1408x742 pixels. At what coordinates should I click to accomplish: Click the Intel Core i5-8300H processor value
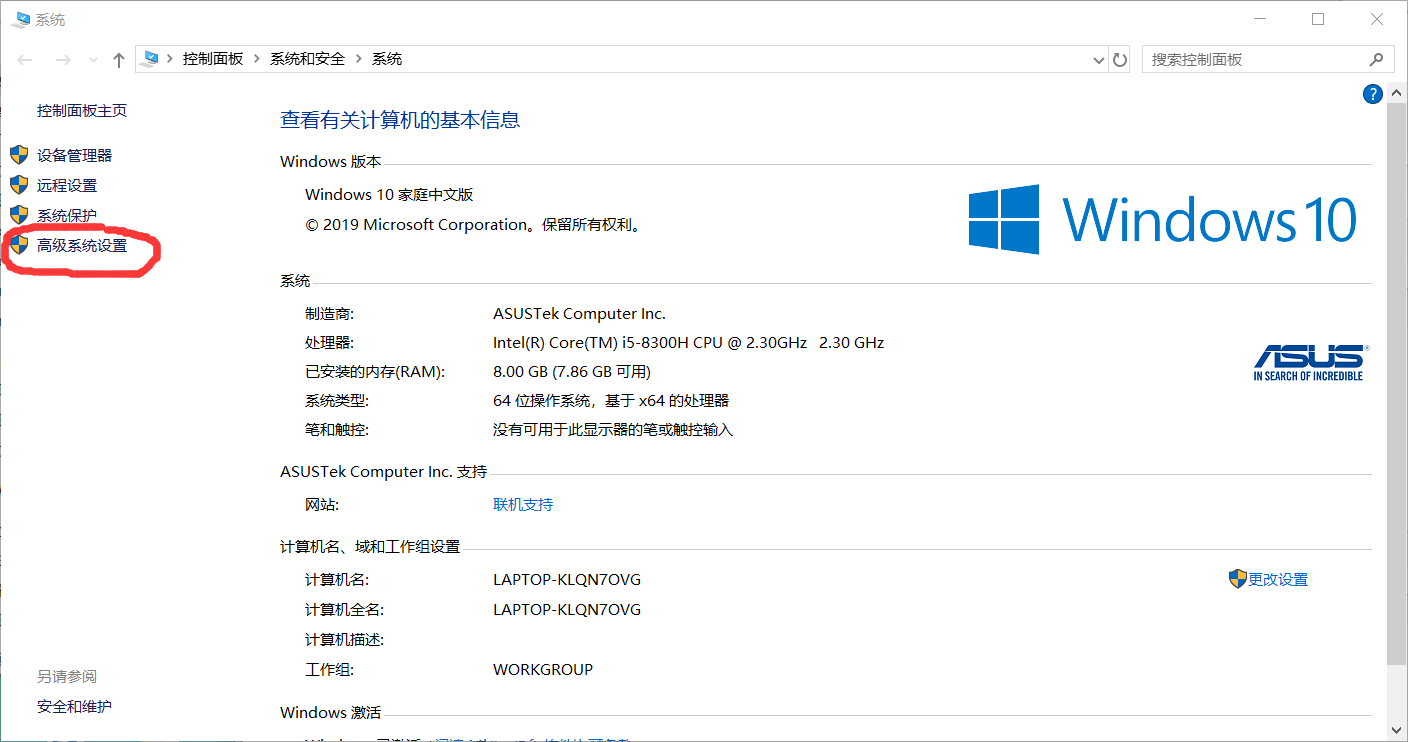[x=688, y=342]
